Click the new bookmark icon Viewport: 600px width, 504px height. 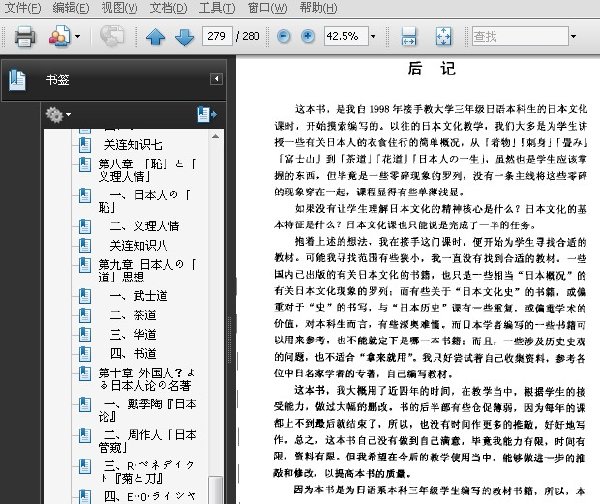[x=207, y=114]
